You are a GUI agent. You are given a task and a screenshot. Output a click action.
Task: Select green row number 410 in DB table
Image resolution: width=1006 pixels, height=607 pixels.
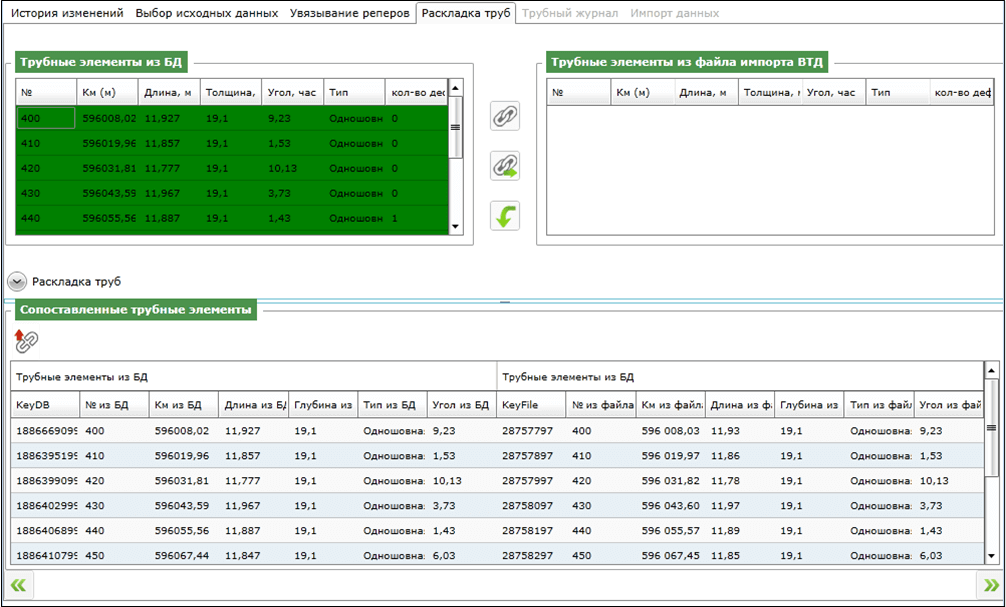tap(232, 143)
